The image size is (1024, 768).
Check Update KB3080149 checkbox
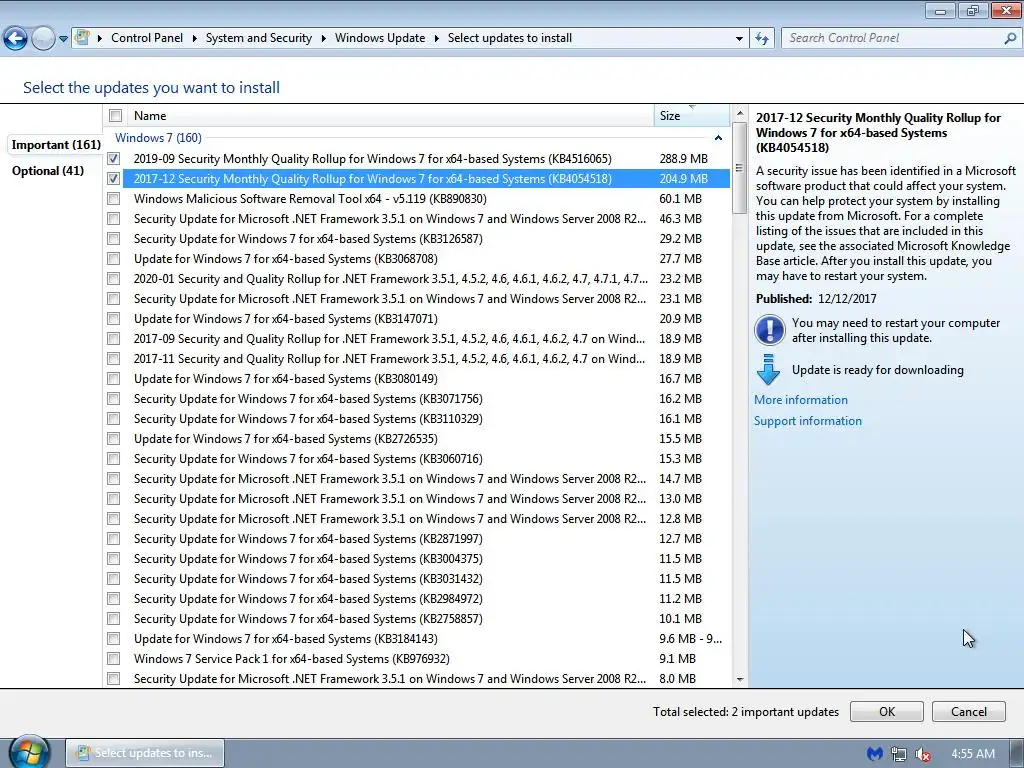pyautogui.click(x=114, y=379)
